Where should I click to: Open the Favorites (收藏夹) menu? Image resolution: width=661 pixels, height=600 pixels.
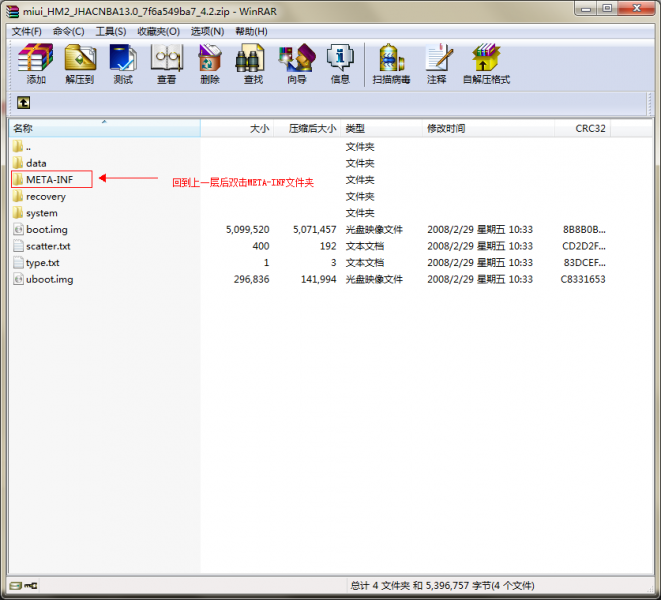click(x=159, y=32)
